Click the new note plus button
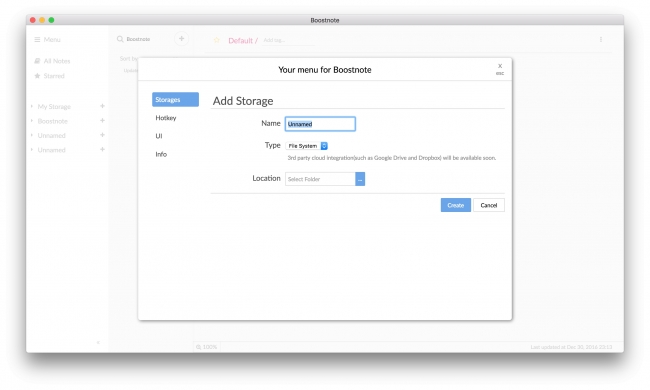650x390 pixels. click(x=181, y=39)
